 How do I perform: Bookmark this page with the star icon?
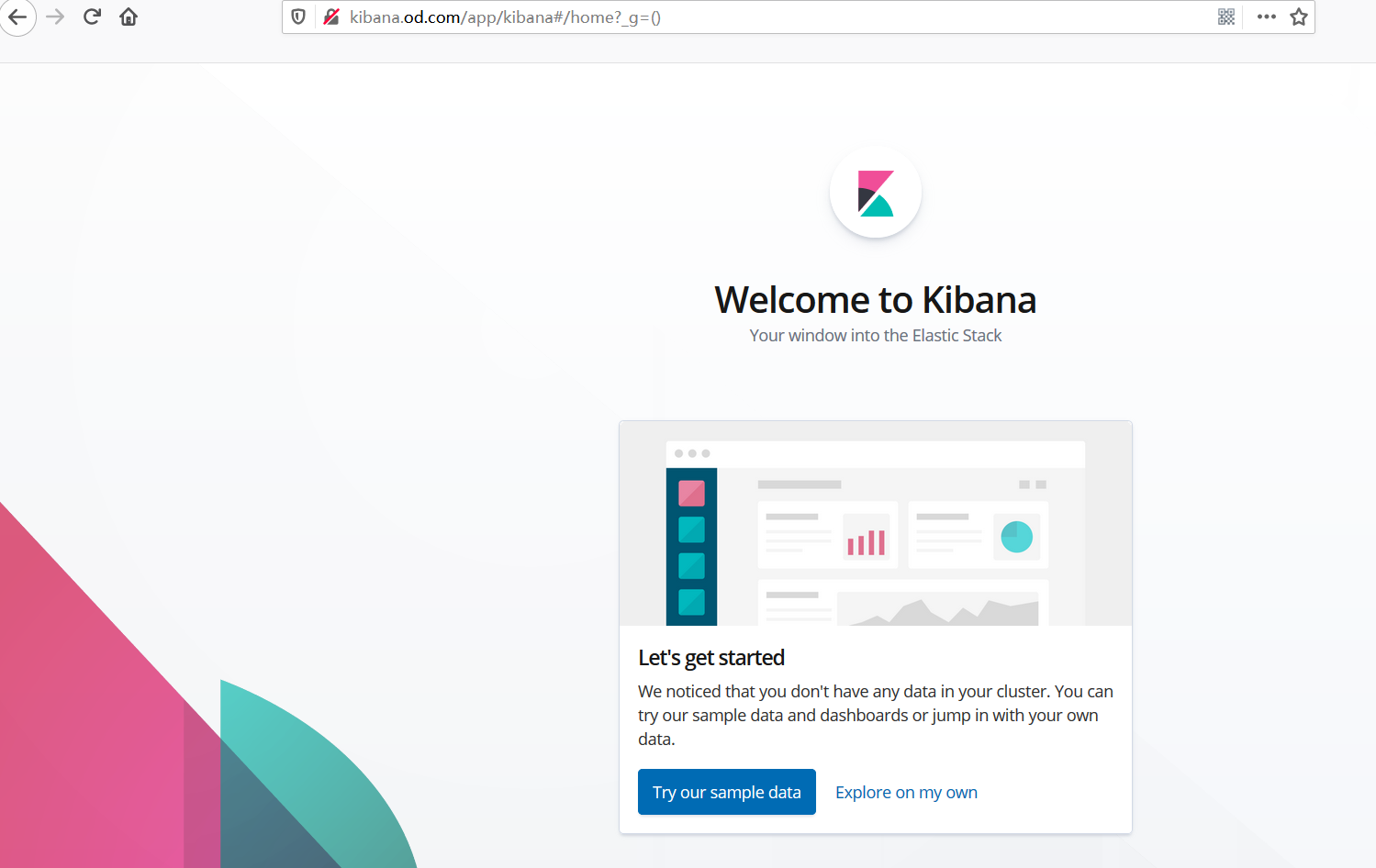(1299, 17)
